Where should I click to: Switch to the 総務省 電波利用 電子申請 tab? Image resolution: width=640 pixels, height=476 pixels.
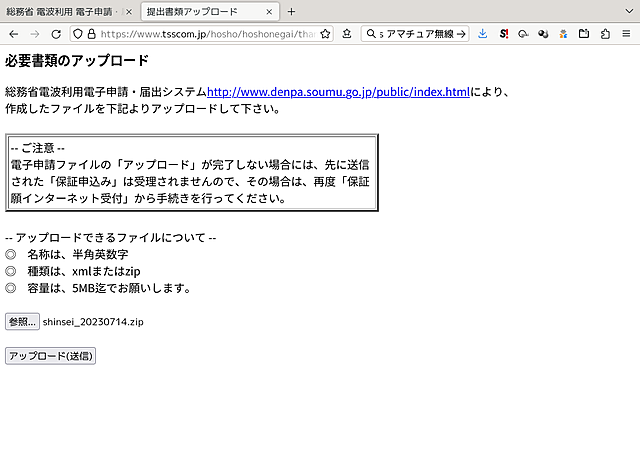click(61, 12)
